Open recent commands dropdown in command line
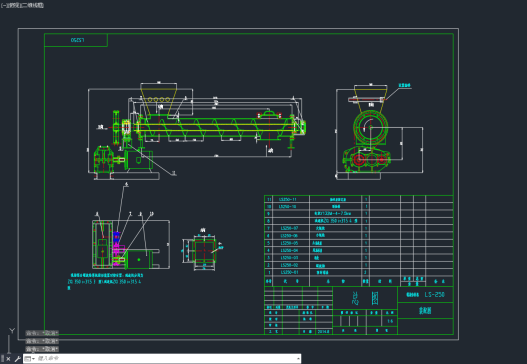Image resolution: width=527 pixels, height=364 pixels. click(30, 359)
